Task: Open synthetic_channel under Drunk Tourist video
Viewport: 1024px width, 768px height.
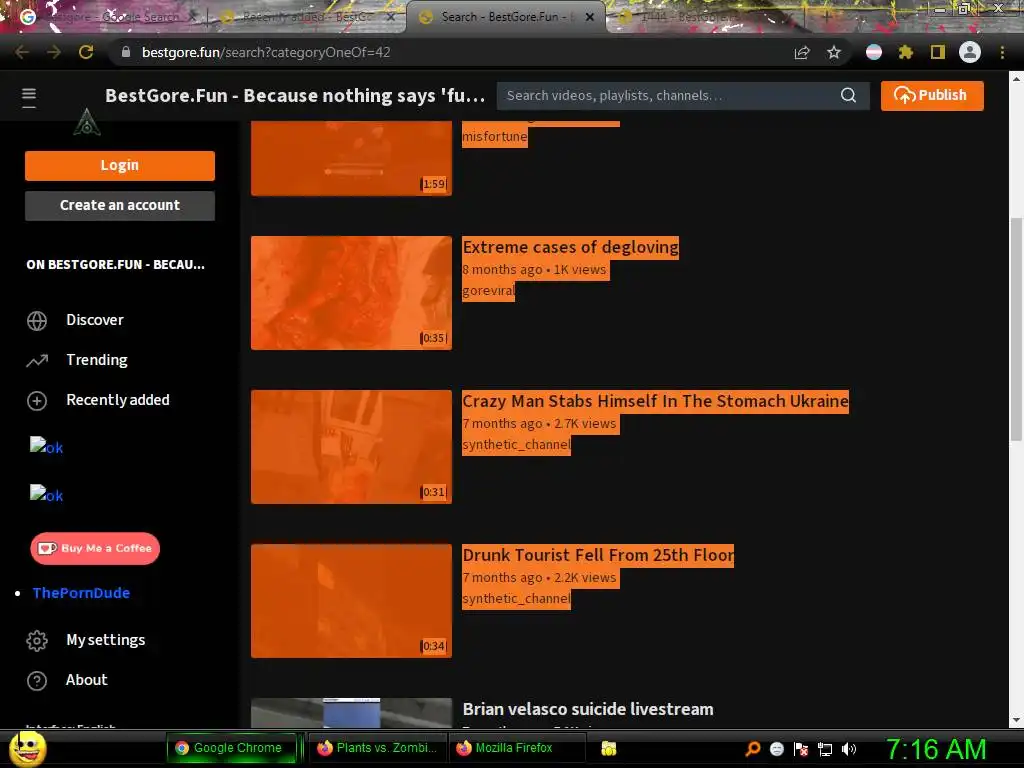Action: pos(516,599)
